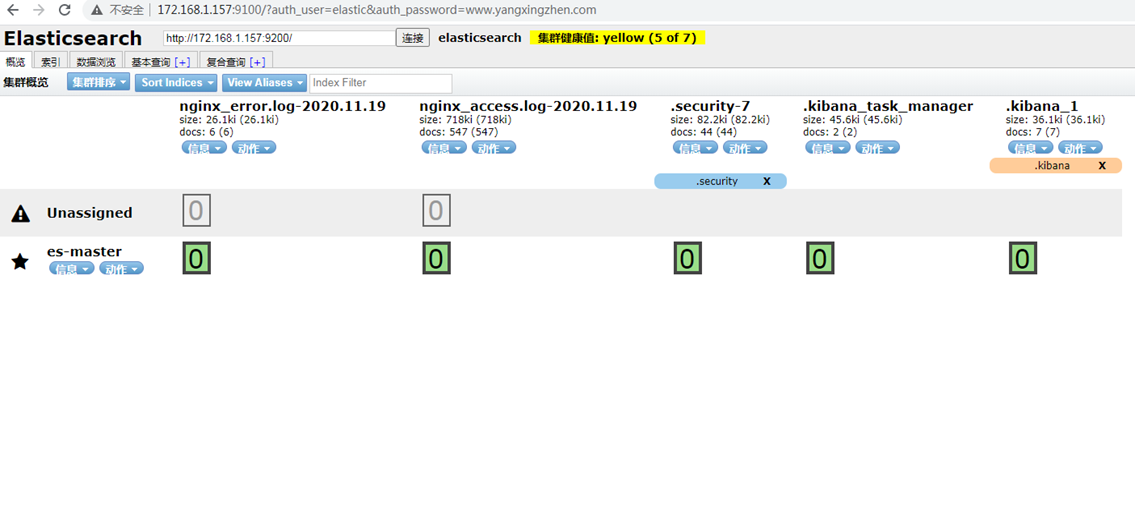The height and width of the screenshot is (520, 1135).
Task: Click the nginx_access.log-2020.11.19 index name
Action: pos(528,106)
